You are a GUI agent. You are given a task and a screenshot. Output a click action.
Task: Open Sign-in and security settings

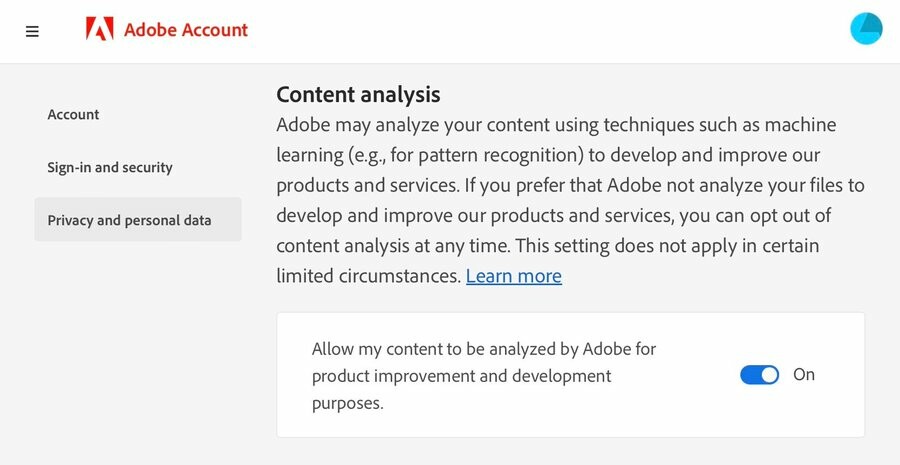110,168
